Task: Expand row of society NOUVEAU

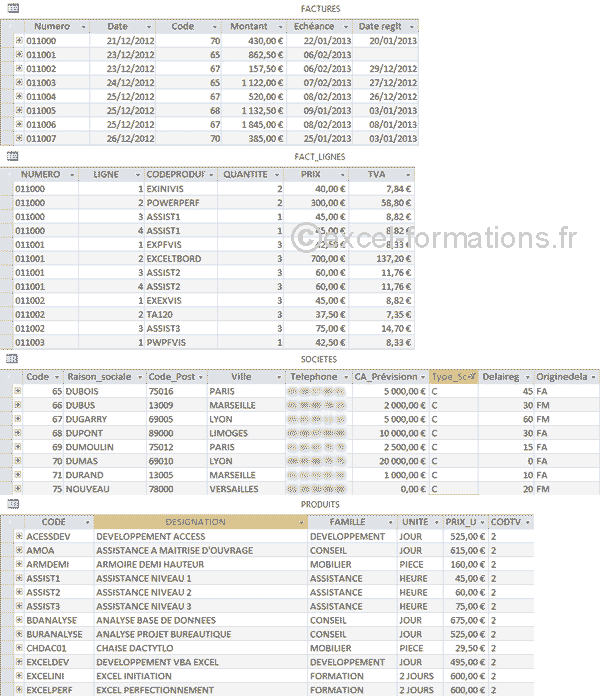Action: click(x=17, y=488)
